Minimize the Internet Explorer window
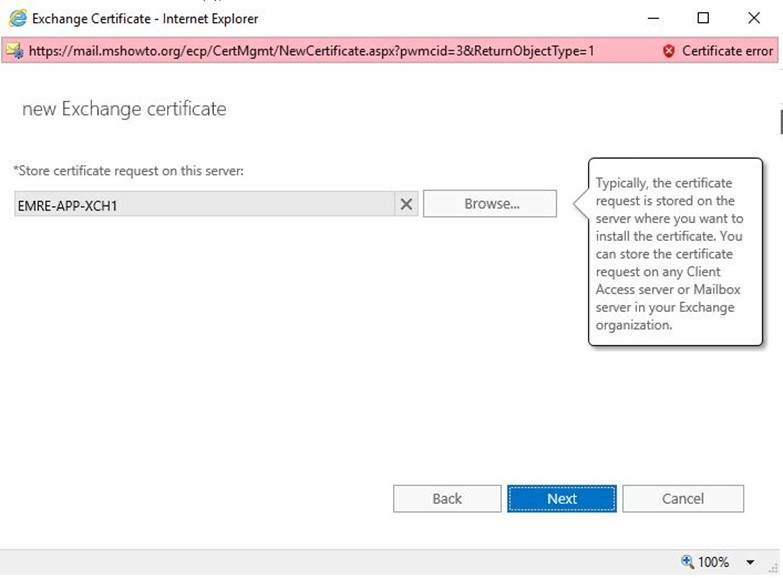The width and height of the screenshot is (783, 578). (653, 18)
